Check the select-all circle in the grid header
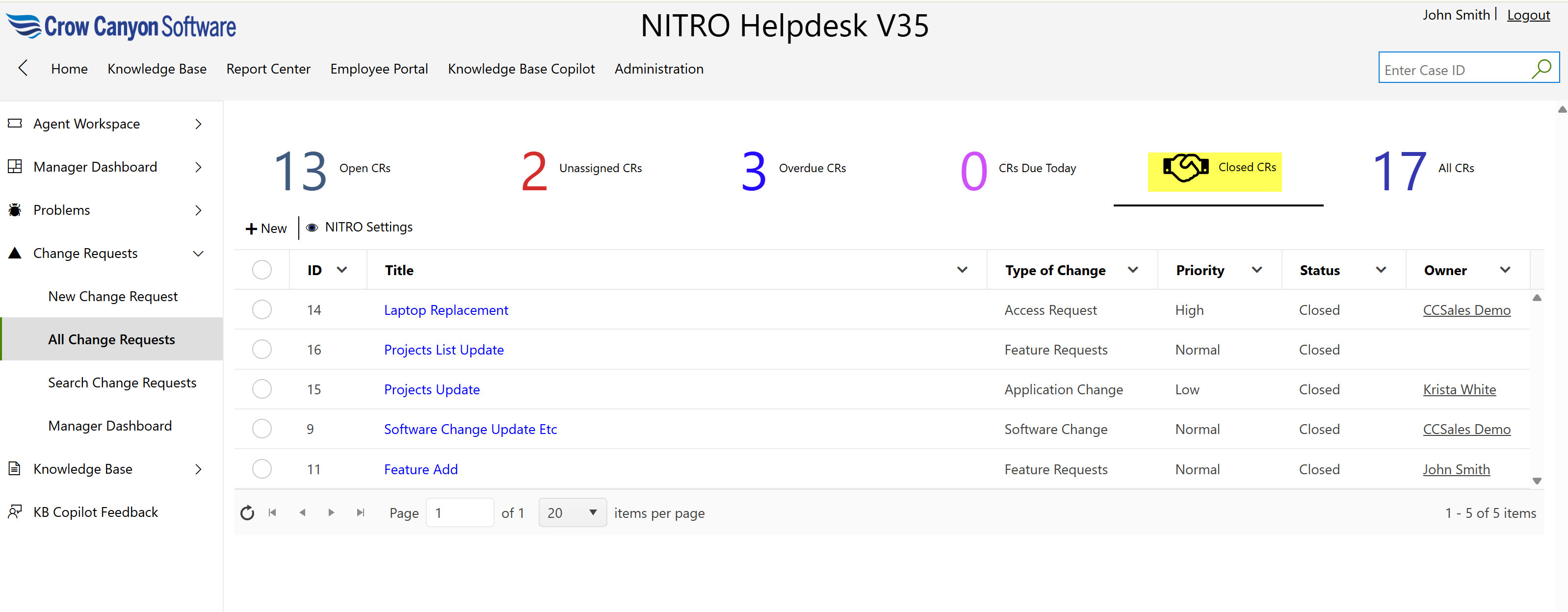 261,270
